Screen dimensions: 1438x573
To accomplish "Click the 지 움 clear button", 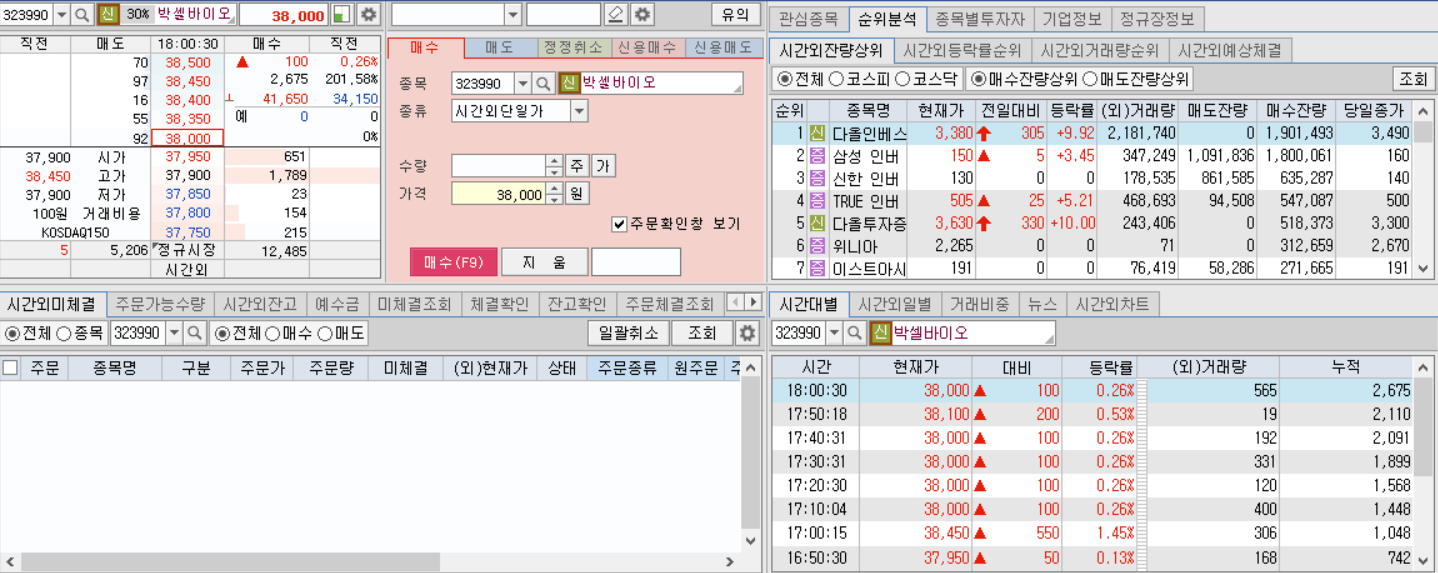I will [544, 262].
